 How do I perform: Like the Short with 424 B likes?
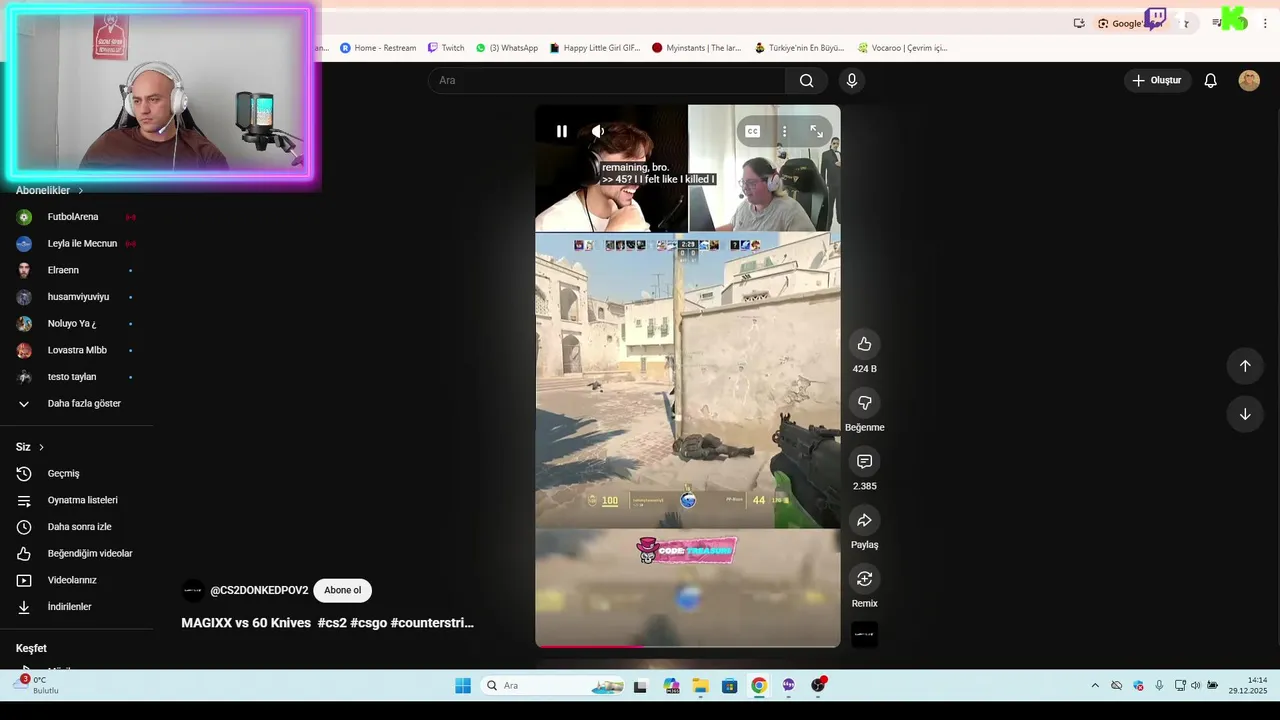pos(864,344)
